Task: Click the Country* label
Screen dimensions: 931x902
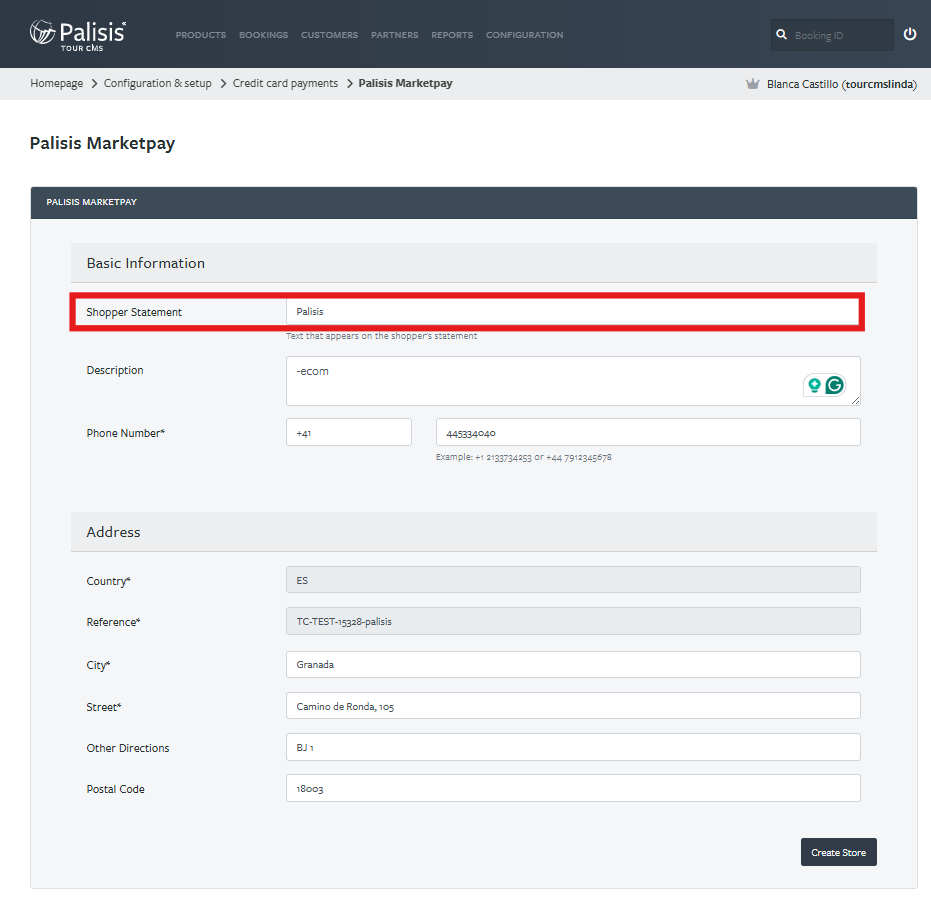Action: coord(109,581)
